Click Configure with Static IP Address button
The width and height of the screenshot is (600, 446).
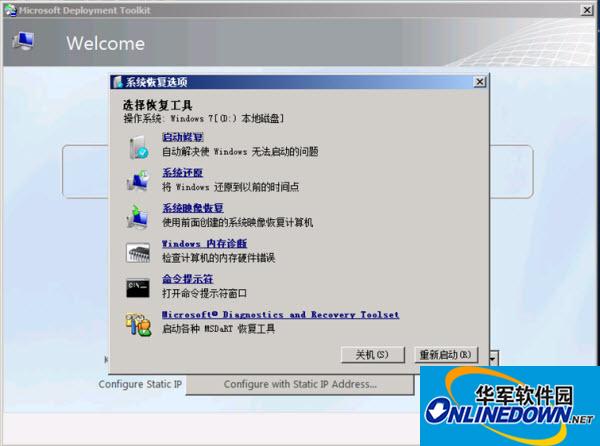click(x=300, y=384)
